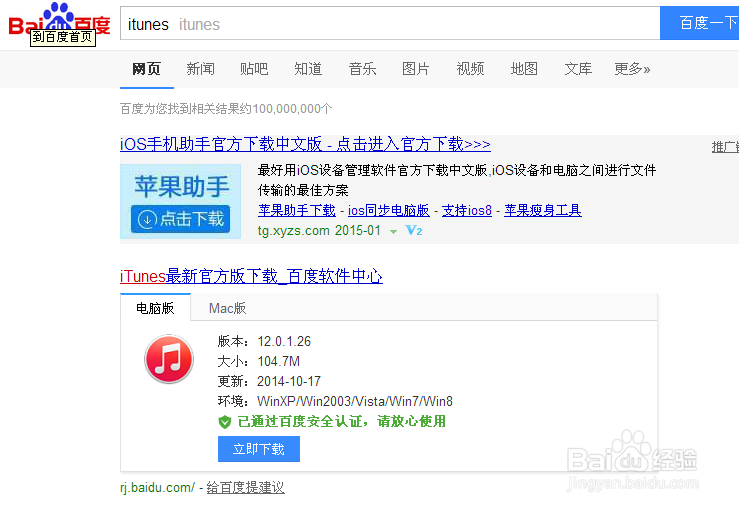739x509 pixels.
Task: Open the iTunes最新官方版下载 result title
Action: click(x=251, y=276)
